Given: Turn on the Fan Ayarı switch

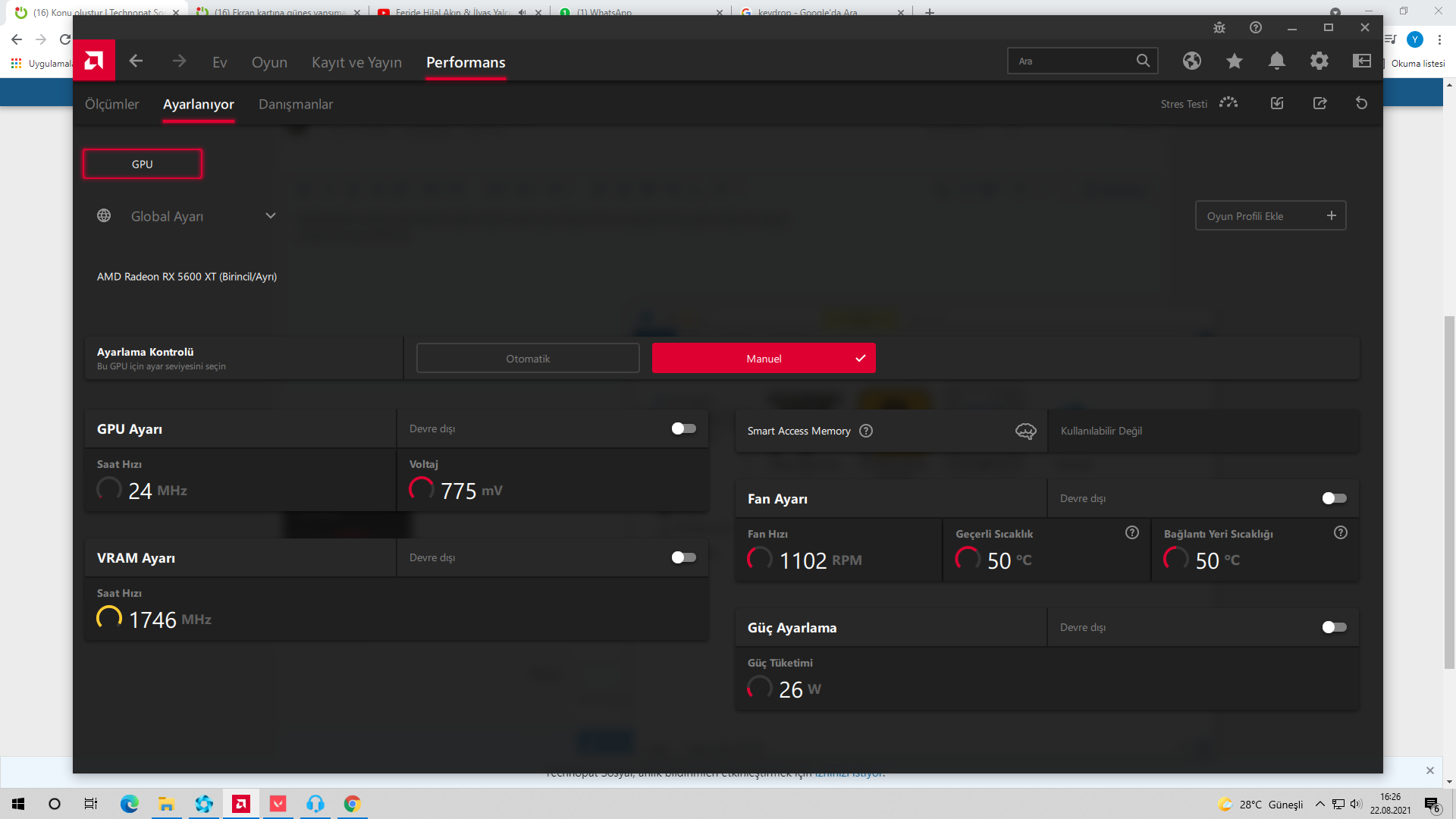Looking at the screenshot, I should [x=1334, y=498].
